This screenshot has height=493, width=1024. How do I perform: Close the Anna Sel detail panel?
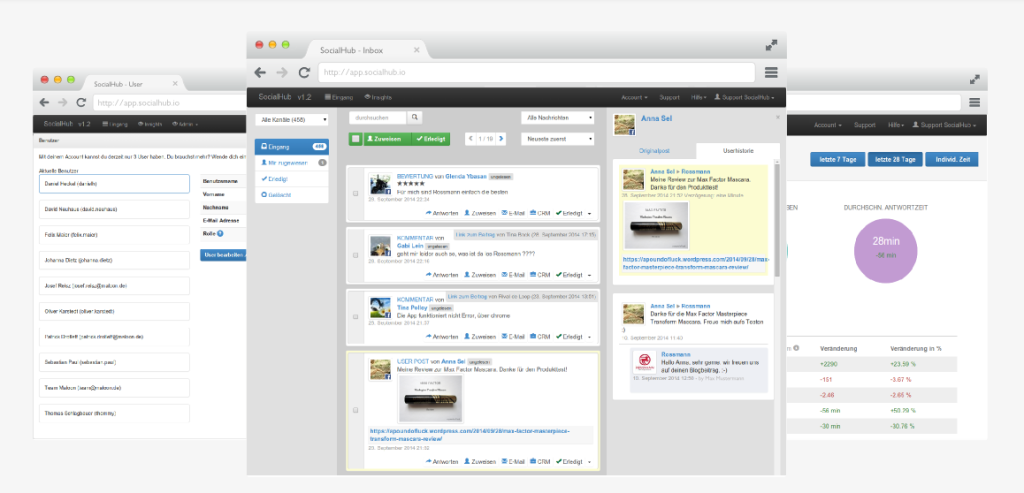pyautogui.click(x=777, y=118)
